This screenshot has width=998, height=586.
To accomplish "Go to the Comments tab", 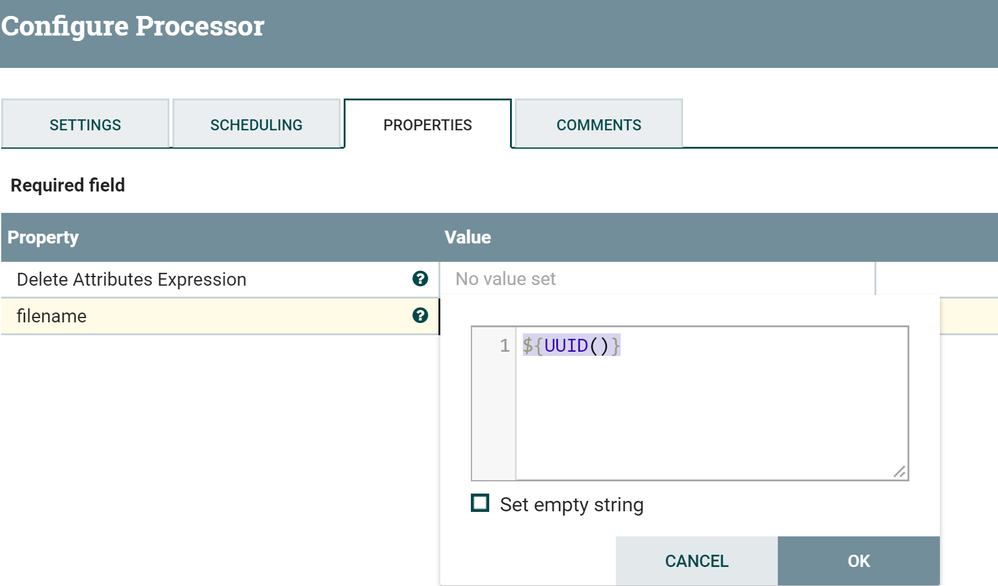I will tap(599, 125).
